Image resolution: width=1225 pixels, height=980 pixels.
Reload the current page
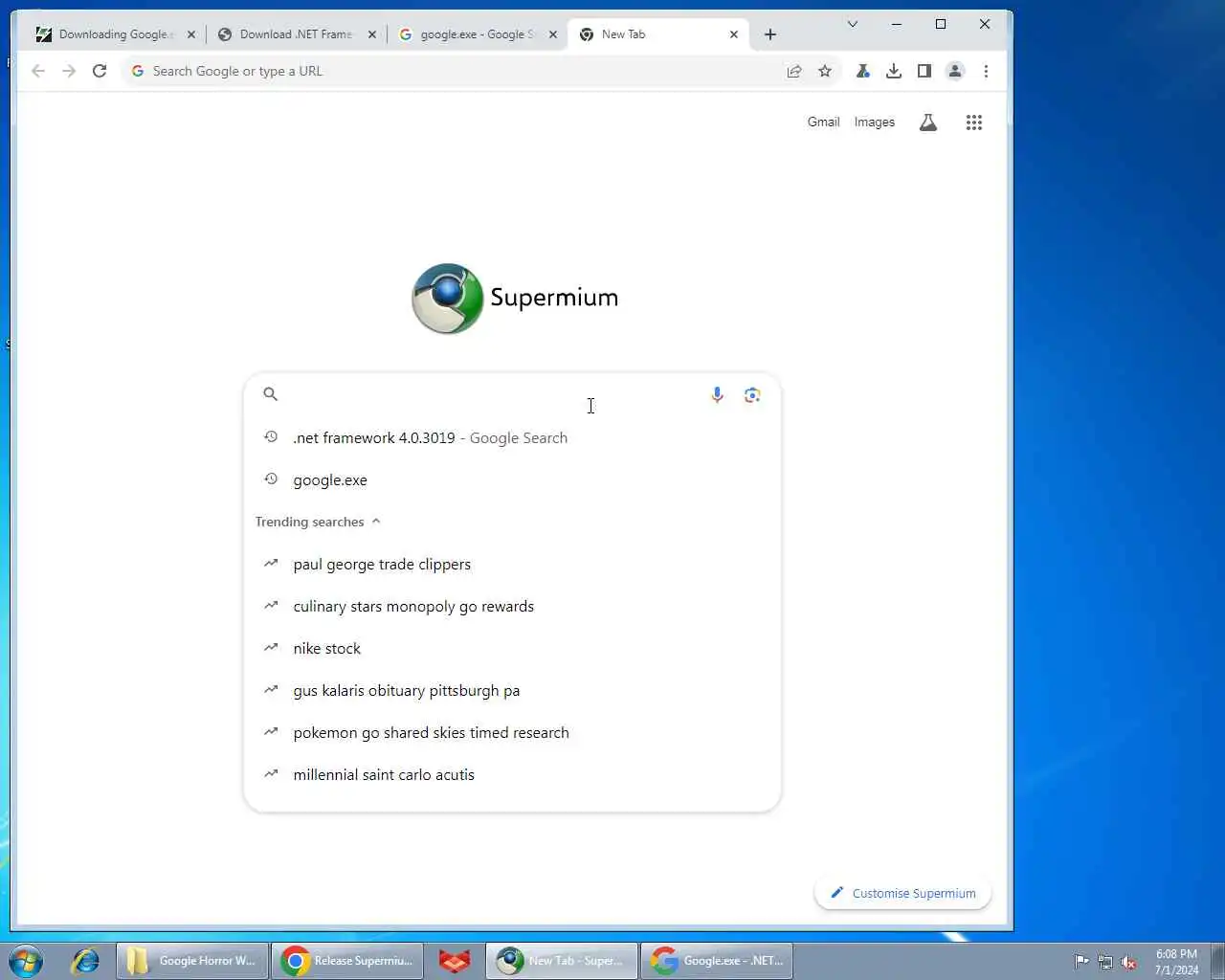point(100,71)
